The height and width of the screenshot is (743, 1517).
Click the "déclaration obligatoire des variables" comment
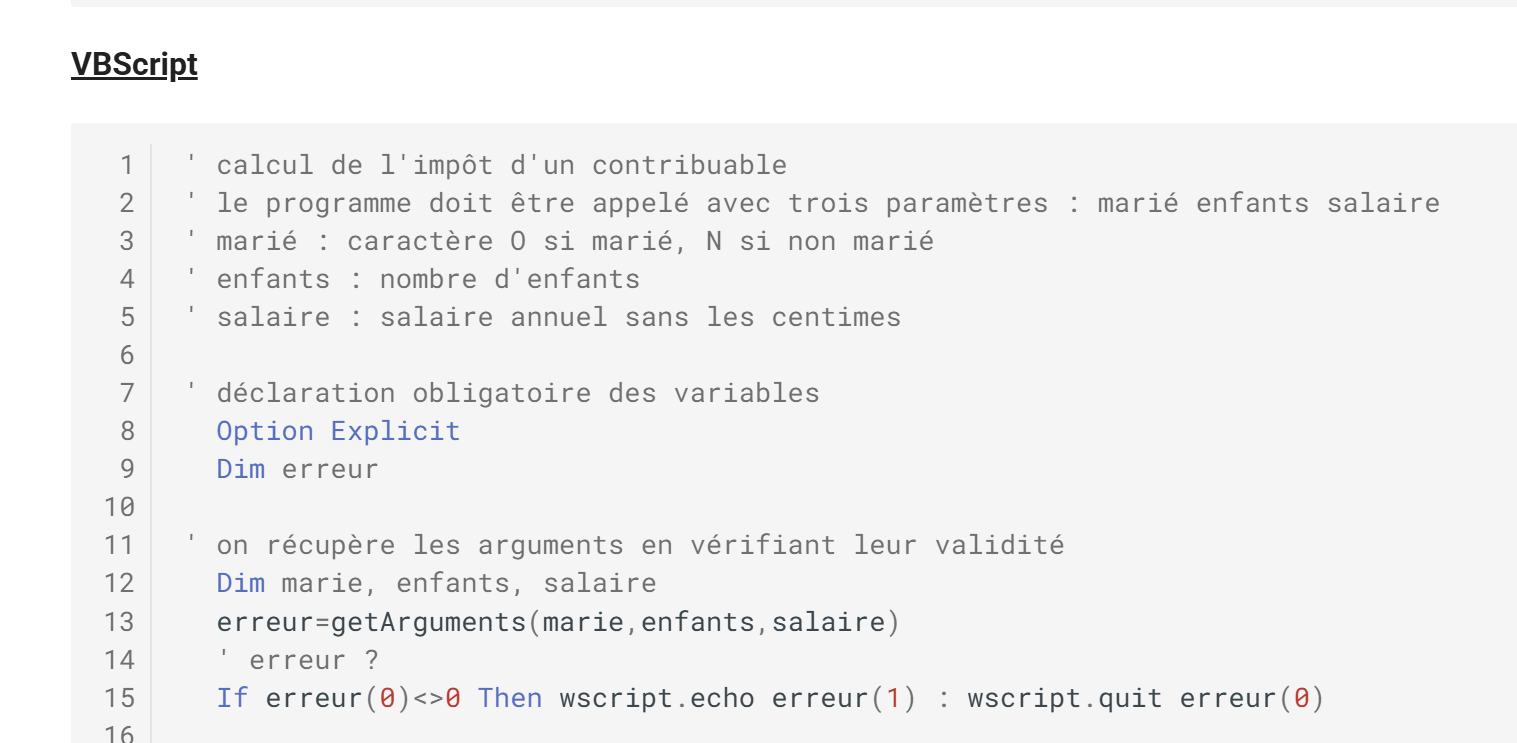[517, 393]
